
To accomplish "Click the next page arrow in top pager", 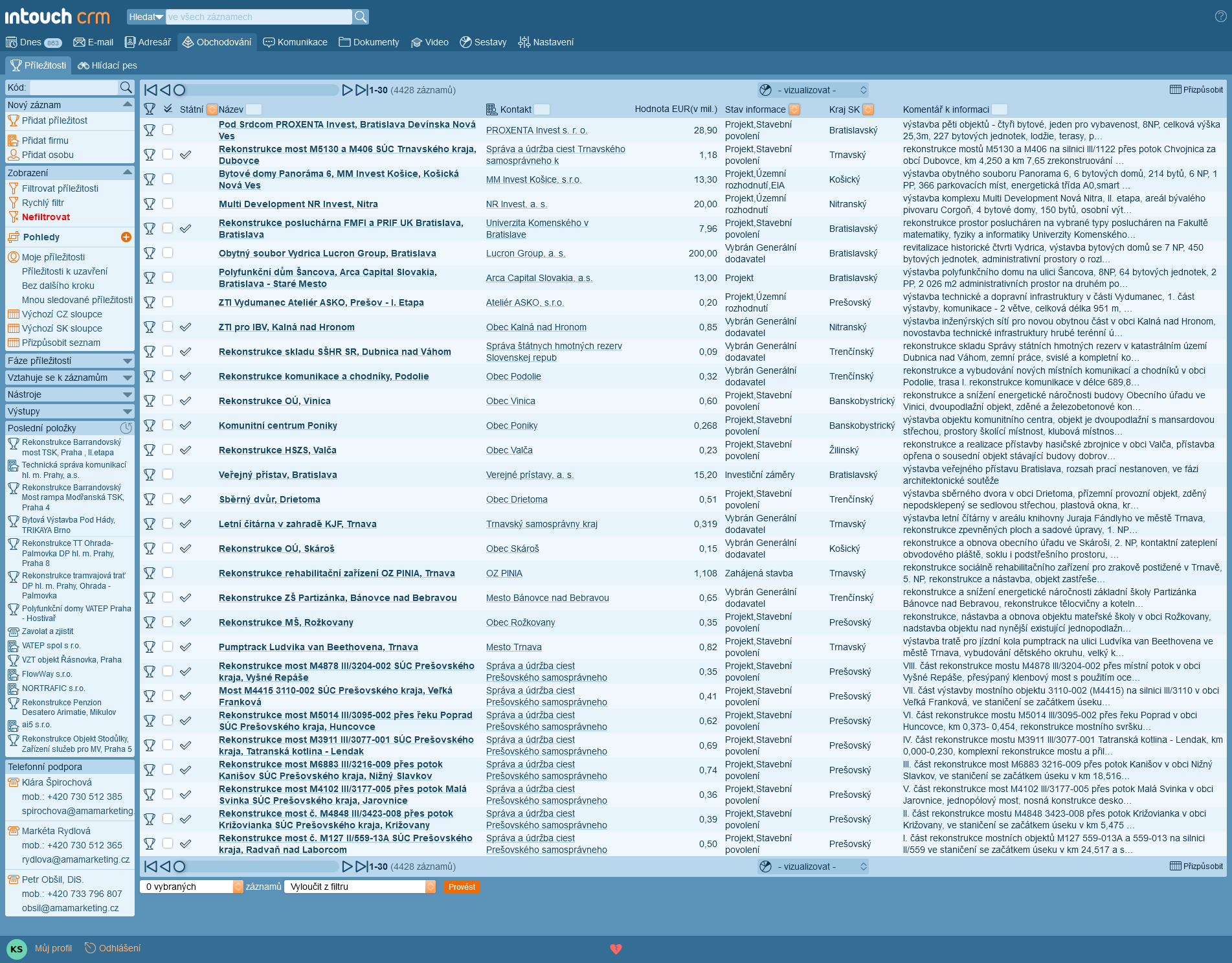I will (x=347, y=90).
